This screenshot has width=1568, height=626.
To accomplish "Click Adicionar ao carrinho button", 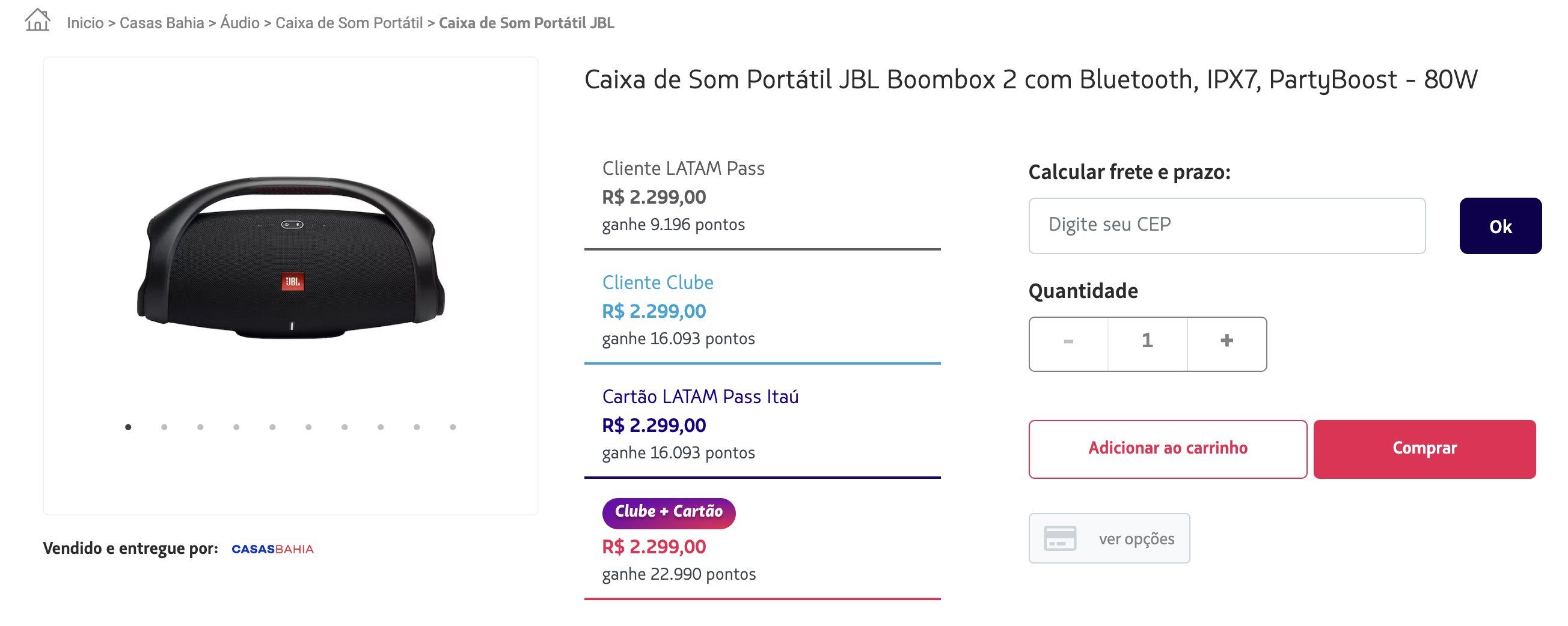I will point(1168,449).
